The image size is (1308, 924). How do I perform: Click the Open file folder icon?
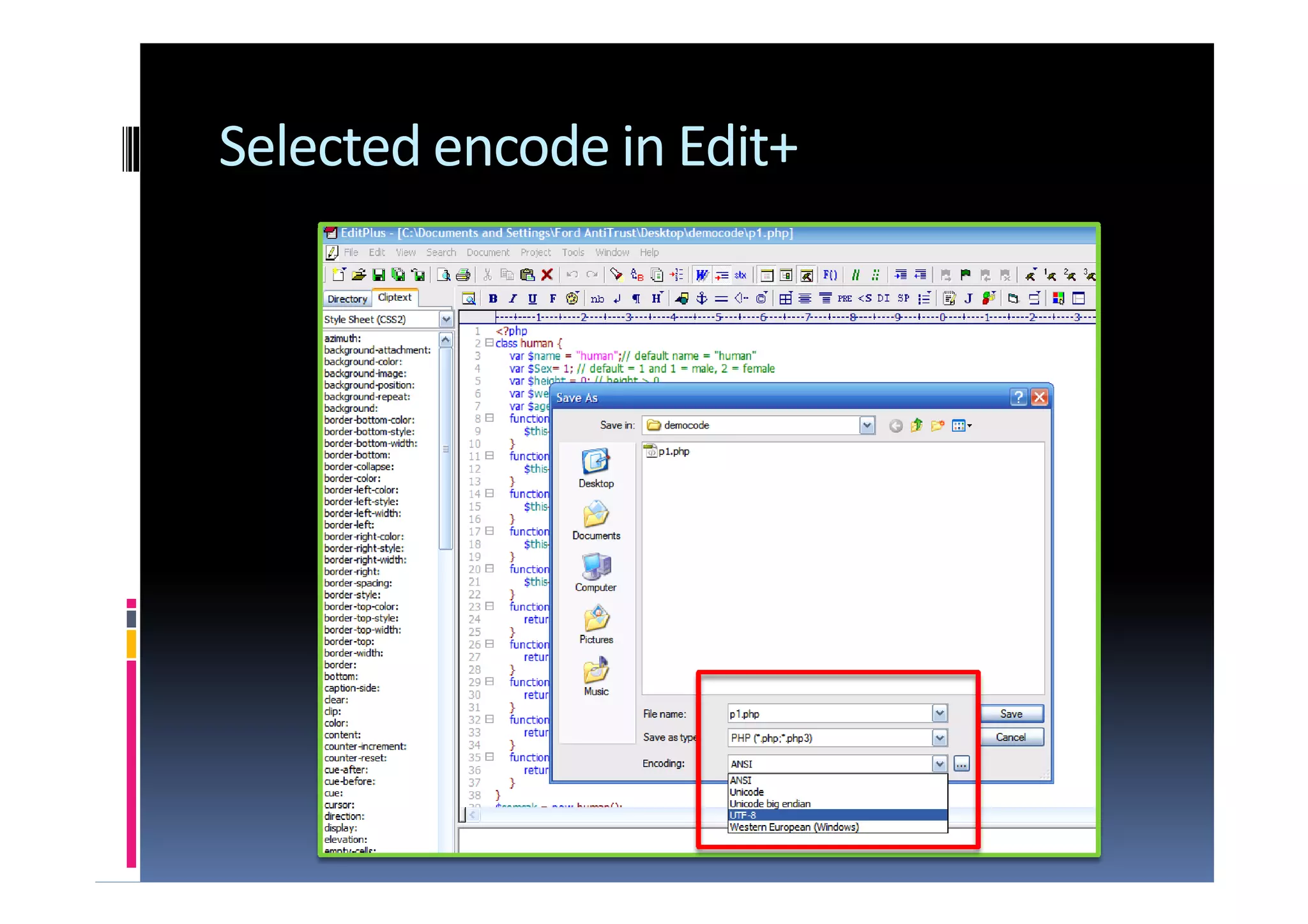tap(359, 275)
